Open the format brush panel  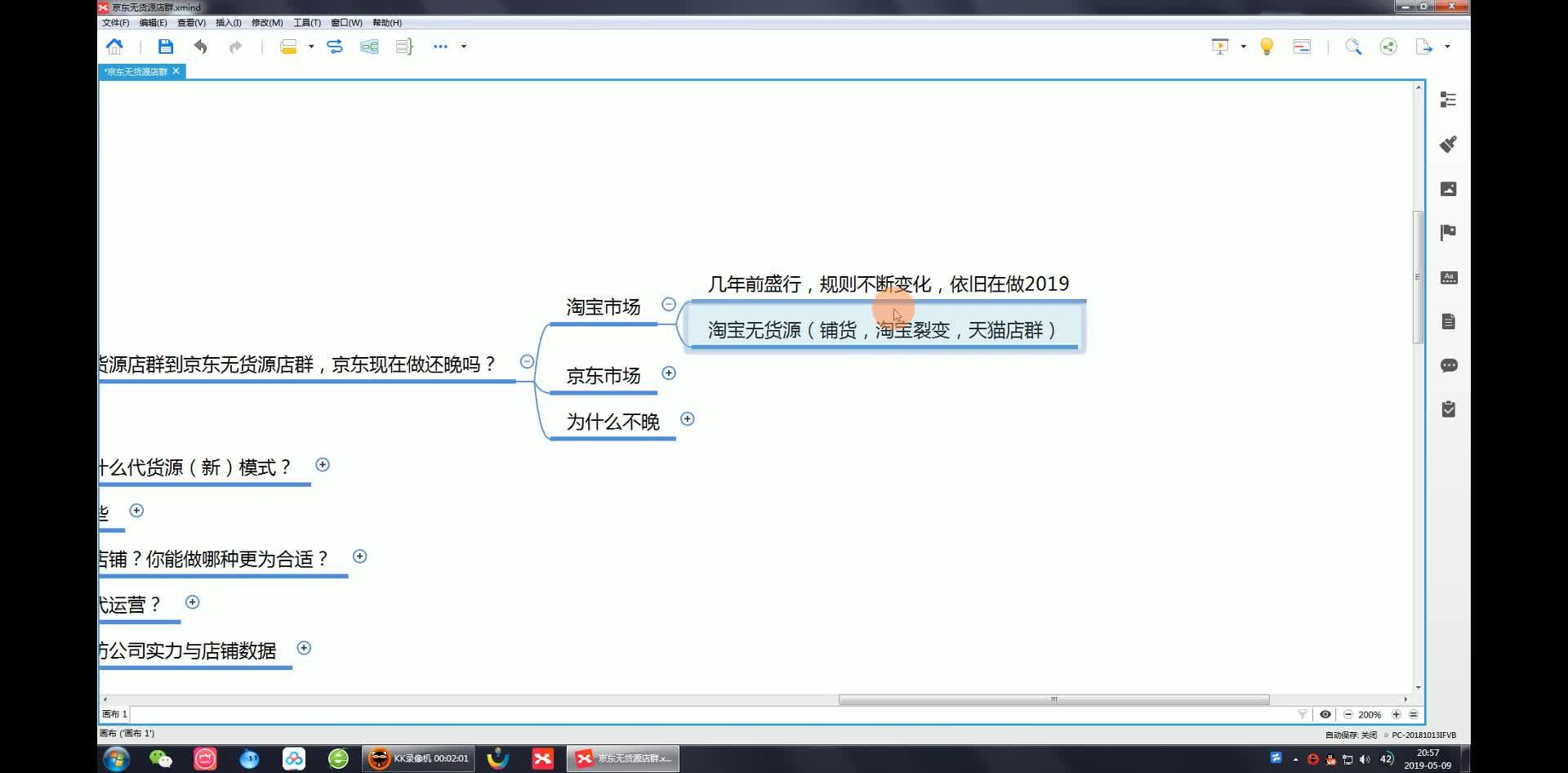pos(1448,145)
